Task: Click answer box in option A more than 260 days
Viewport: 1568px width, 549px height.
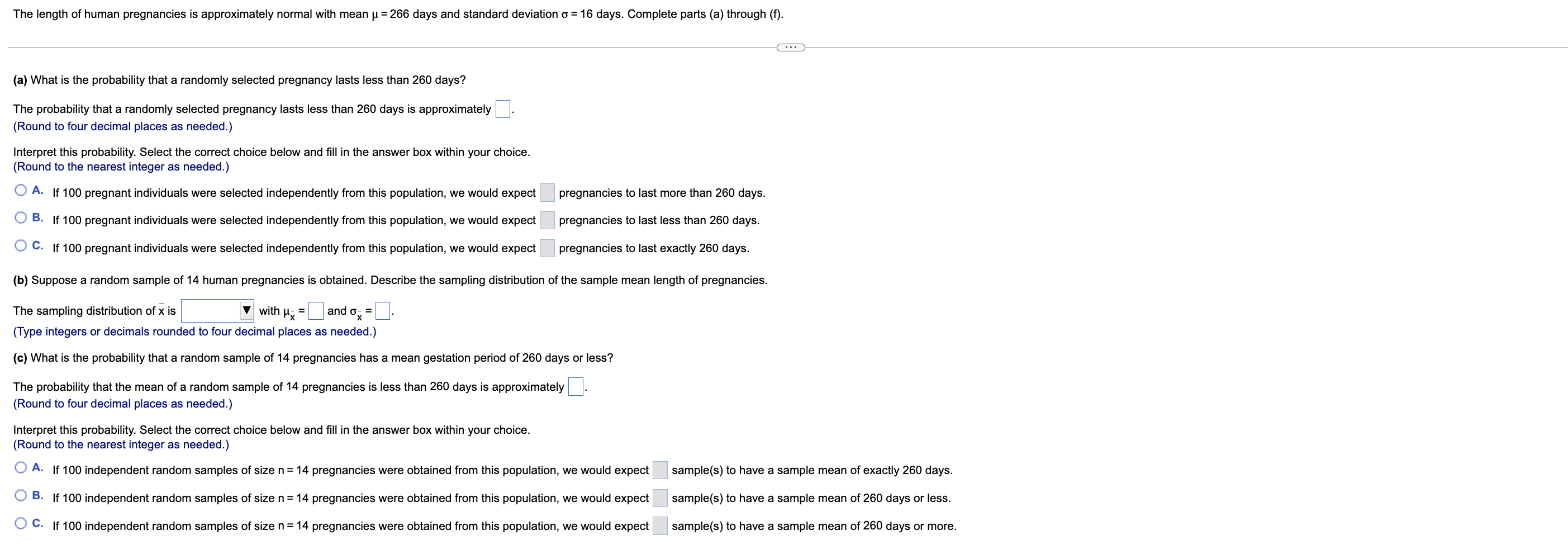Action: pos(547,193)
